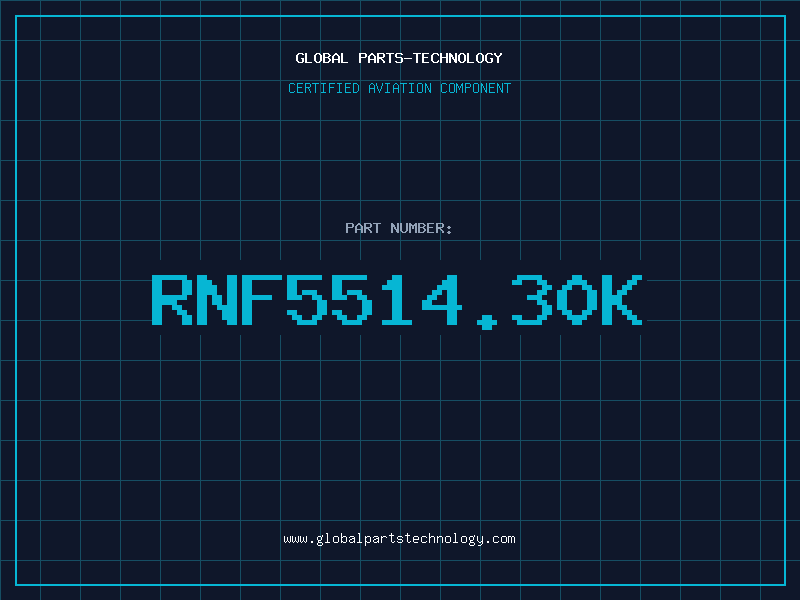Select the CERTIFIED AVIATION COMPONENT subtitle

[399, 88]
